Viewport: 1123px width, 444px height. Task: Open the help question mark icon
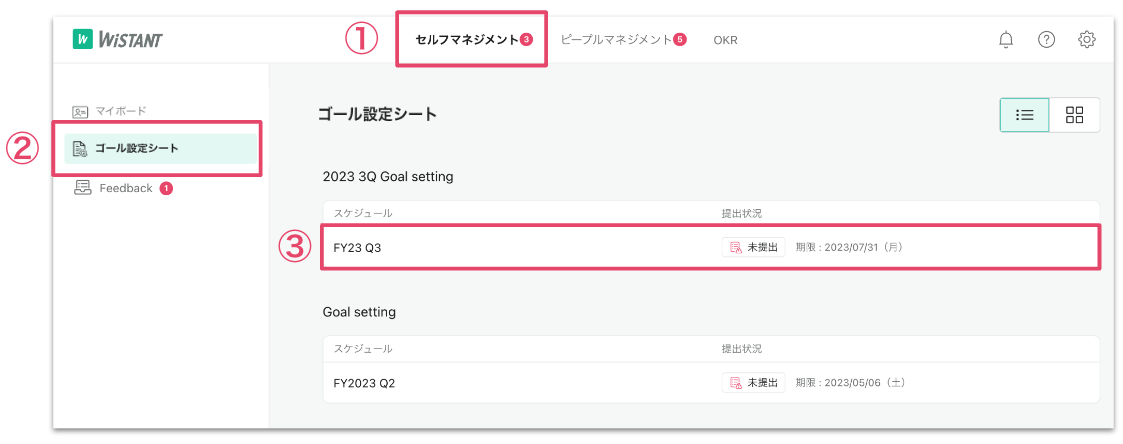click(1046, 39)
